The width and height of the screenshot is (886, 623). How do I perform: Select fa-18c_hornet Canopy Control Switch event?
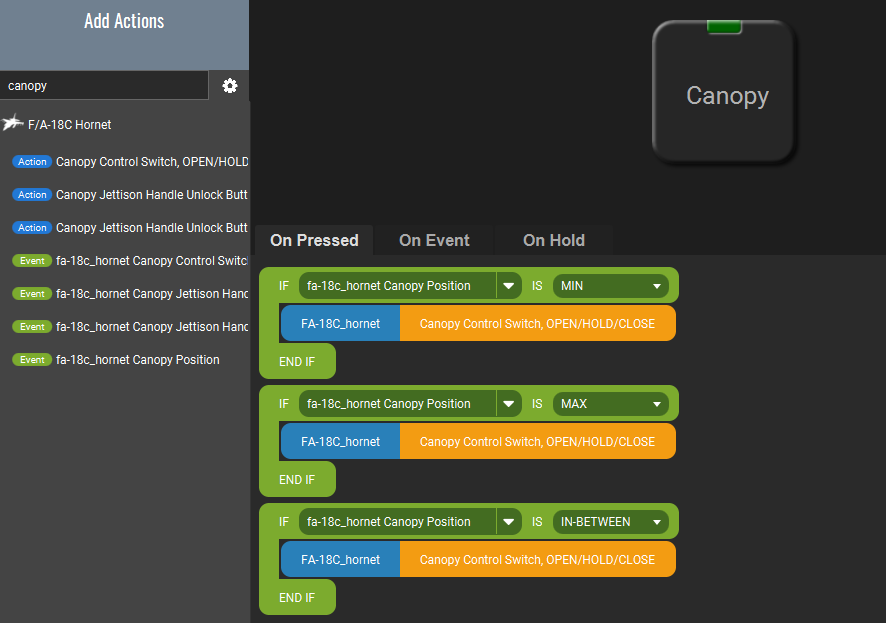(130, 261)
